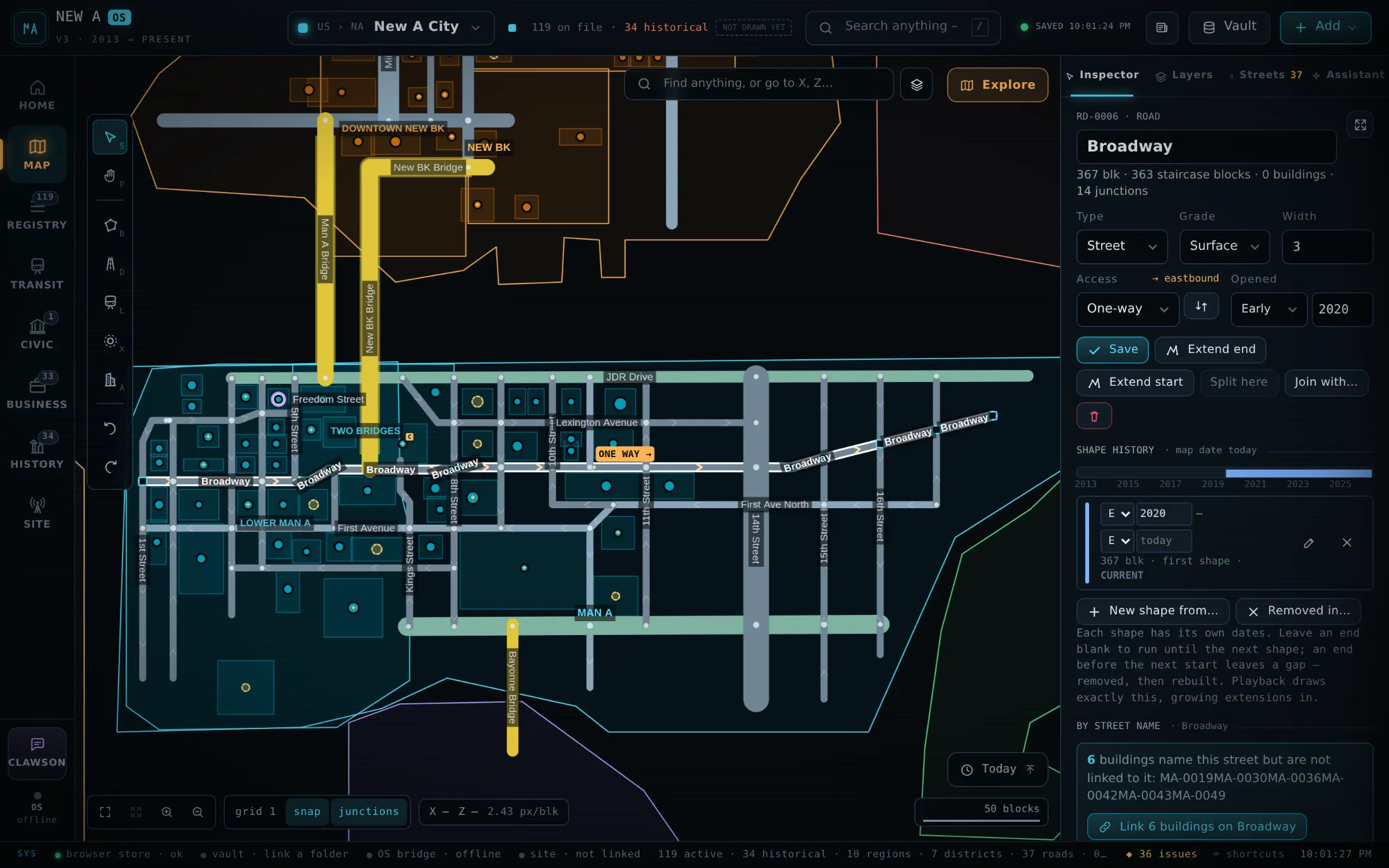The width and height of the screenshot is (1389, 868).
Task: Open the New A City selector
Action: click(x=391, y=28)
